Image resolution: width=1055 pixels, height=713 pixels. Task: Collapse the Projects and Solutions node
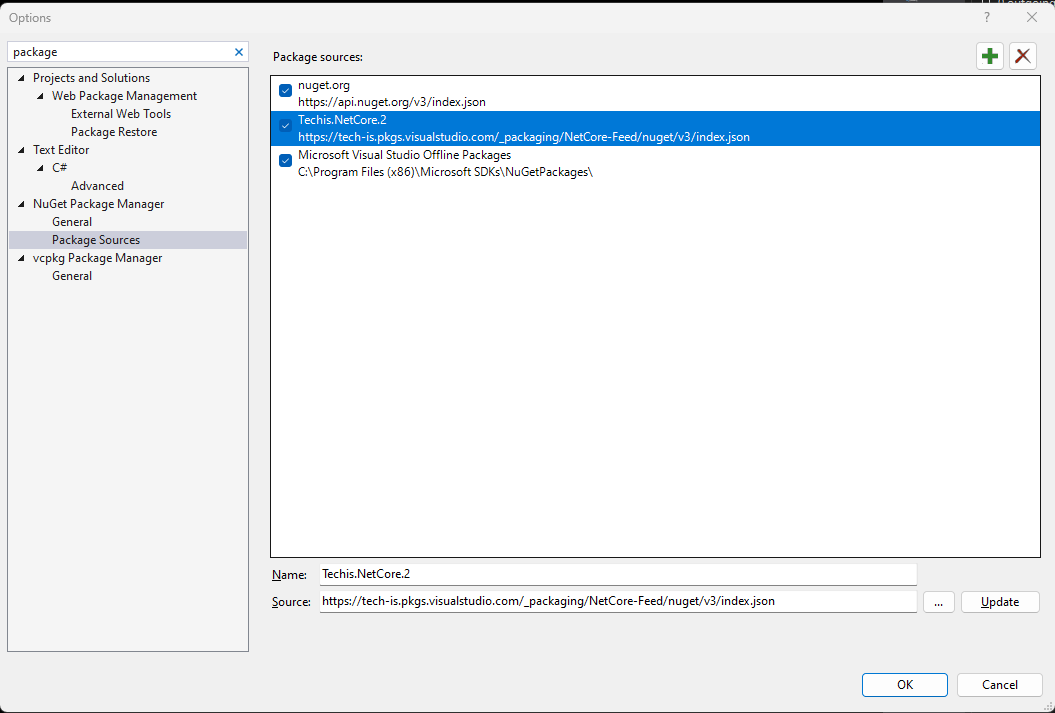[x=21, y=78]
